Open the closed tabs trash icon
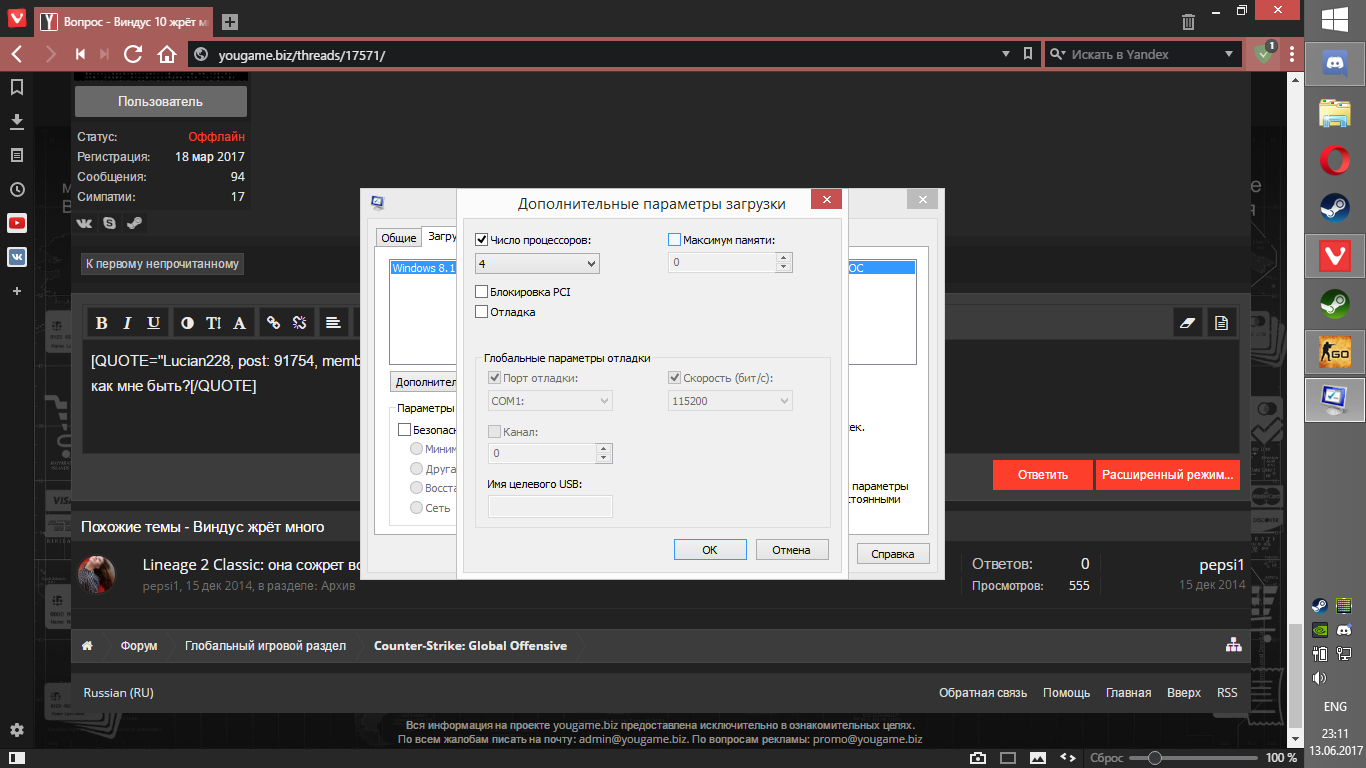This screenshot has width=1366, height=768. [x=1188, y=21]
